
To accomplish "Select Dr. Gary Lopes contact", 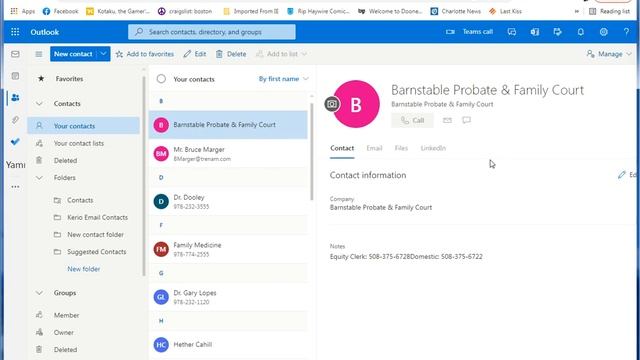I will [x=228, y=297].
